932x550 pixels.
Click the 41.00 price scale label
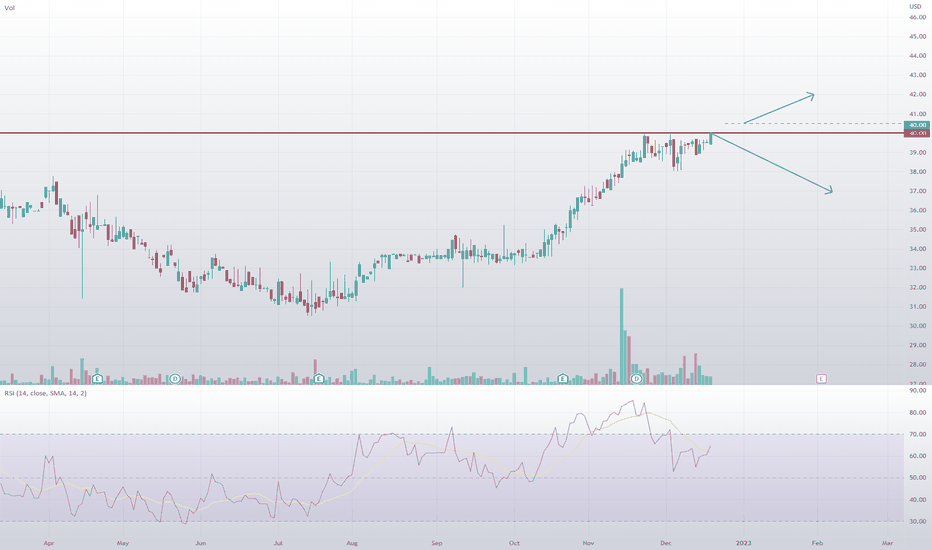point(917,114)
